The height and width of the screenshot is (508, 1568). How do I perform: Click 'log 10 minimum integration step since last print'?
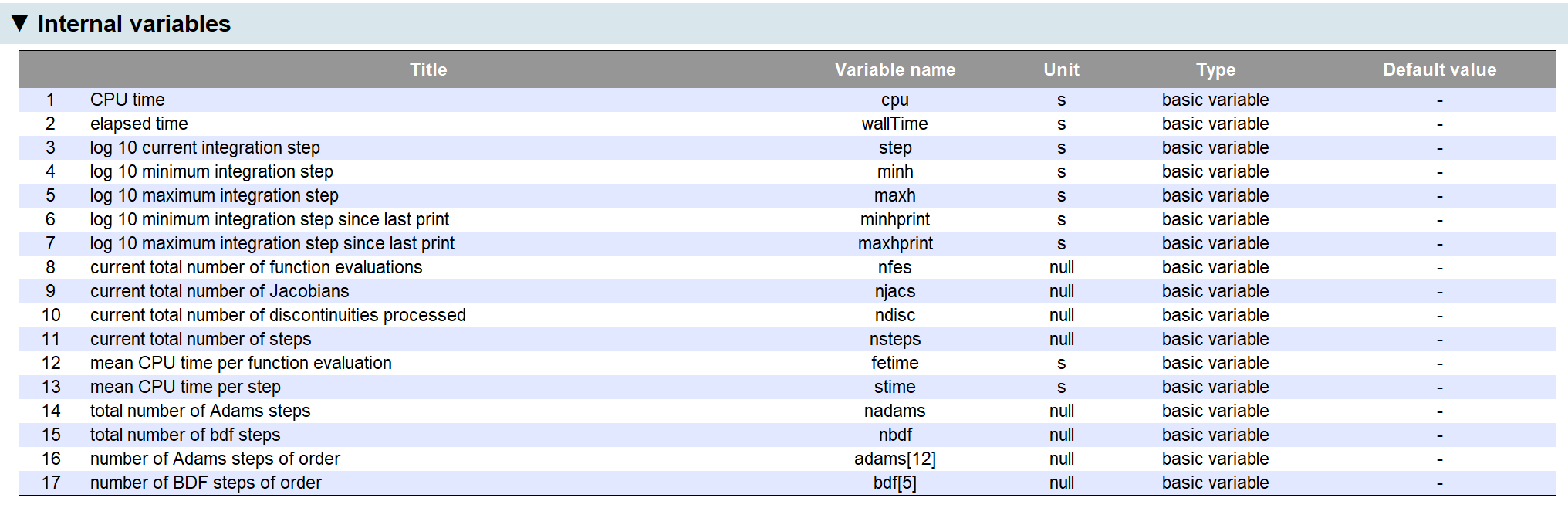pos(269,219)
